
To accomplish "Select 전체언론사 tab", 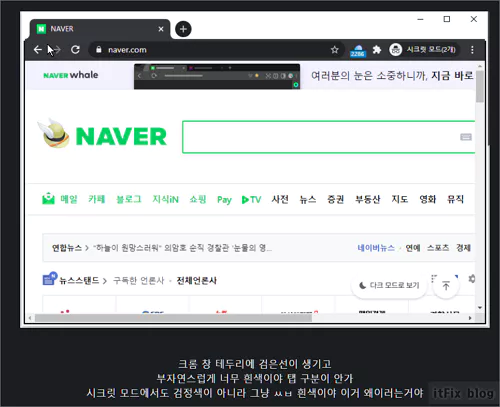I will [x=197, y=281].
